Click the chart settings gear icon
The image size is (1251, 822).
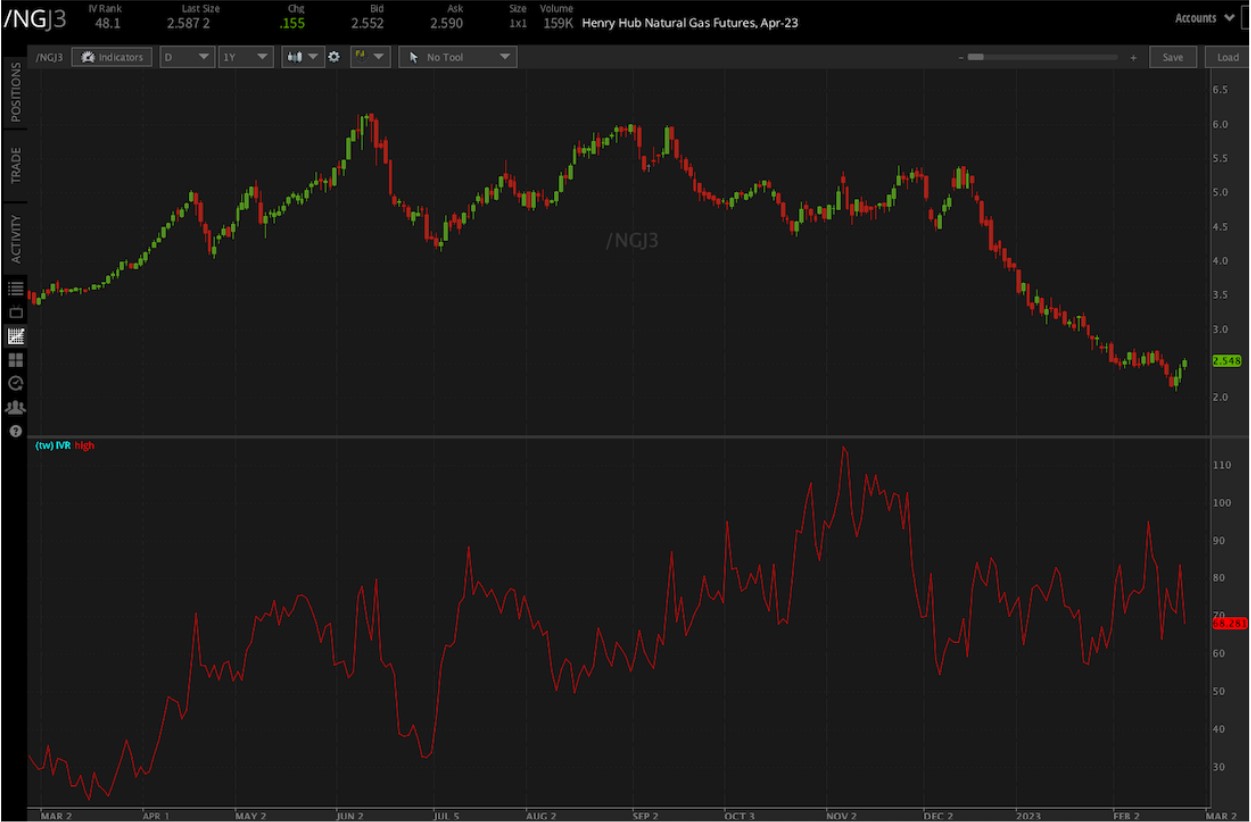(333, 57)
